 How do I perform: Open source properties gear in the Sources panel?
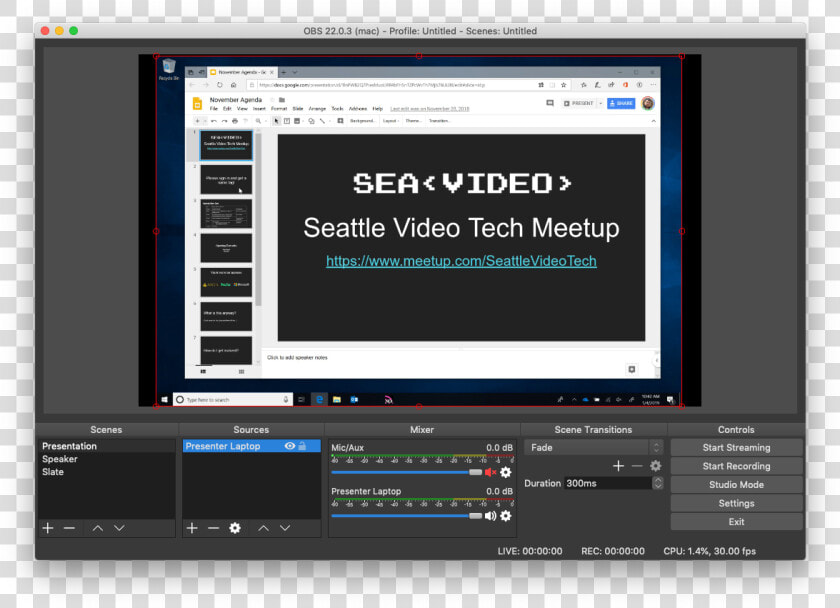[235, 528]
